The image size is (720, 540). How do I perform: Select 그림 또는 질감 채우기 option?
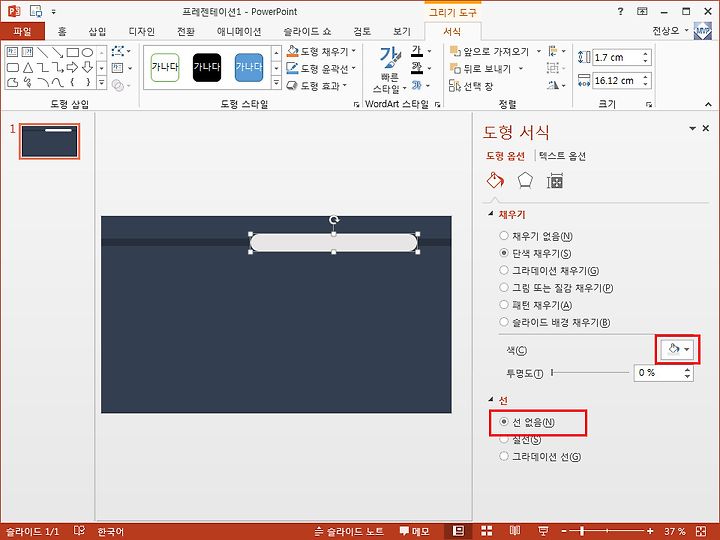504,287
